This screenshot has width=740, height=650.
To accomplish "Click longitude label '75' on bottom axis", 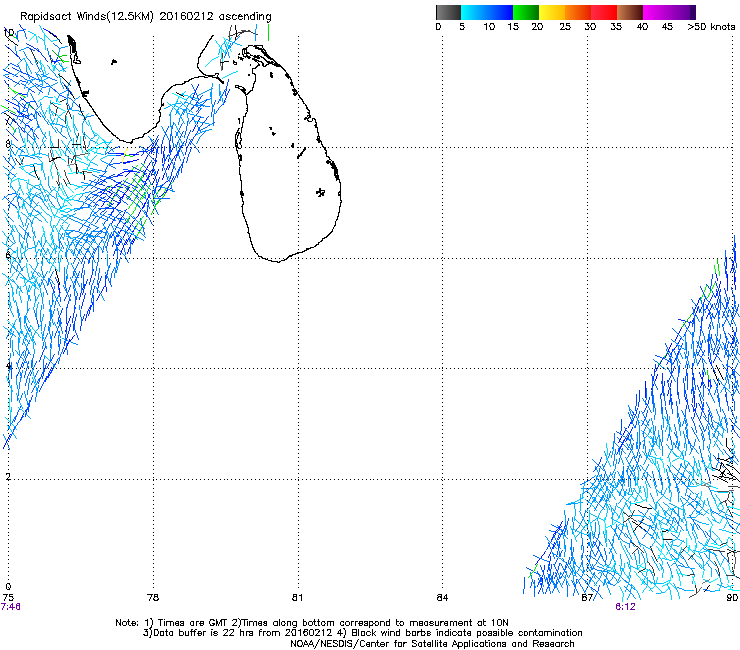I will pyautogui.click(x=8, y=598).
